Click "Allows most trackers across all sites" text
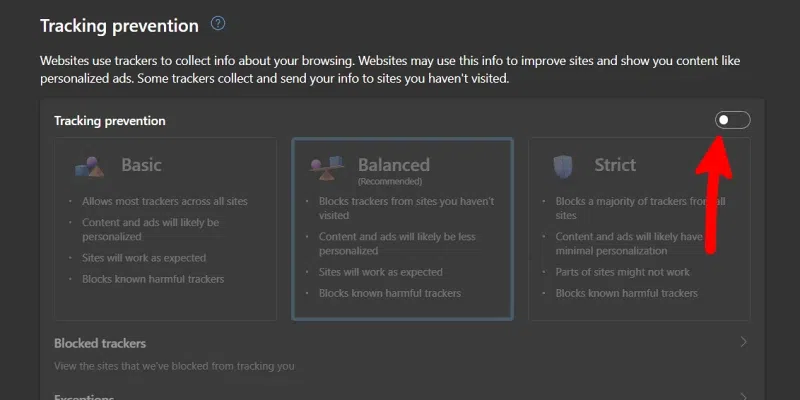 [165, 201]
